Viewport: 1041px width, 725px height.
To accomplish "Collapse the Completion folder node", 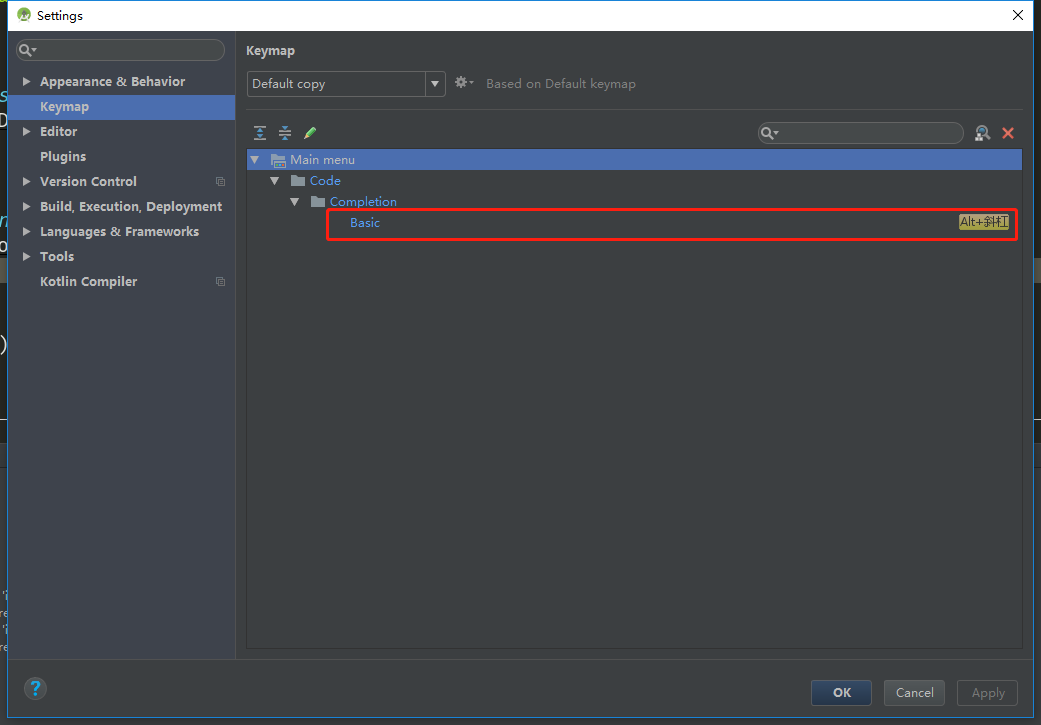I will click(295, 202).
